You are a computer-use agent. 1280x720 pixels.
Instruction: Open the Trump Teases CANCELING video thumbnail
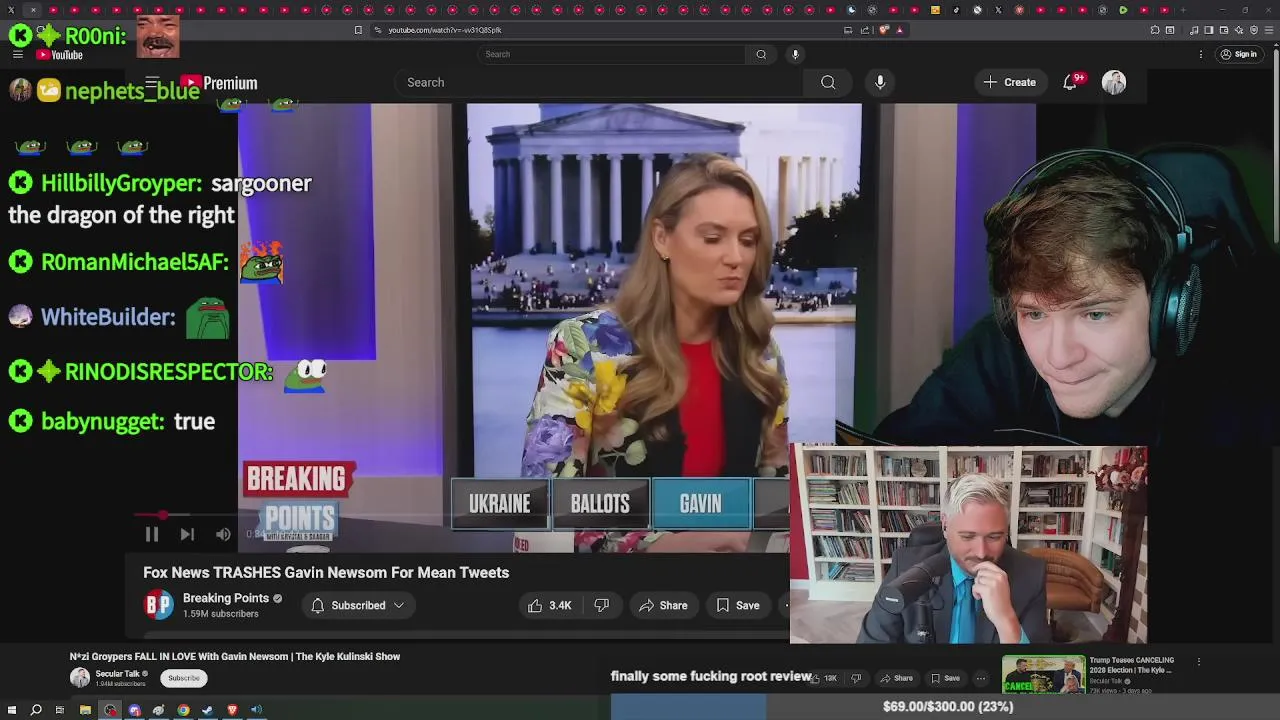point(1043,674)
